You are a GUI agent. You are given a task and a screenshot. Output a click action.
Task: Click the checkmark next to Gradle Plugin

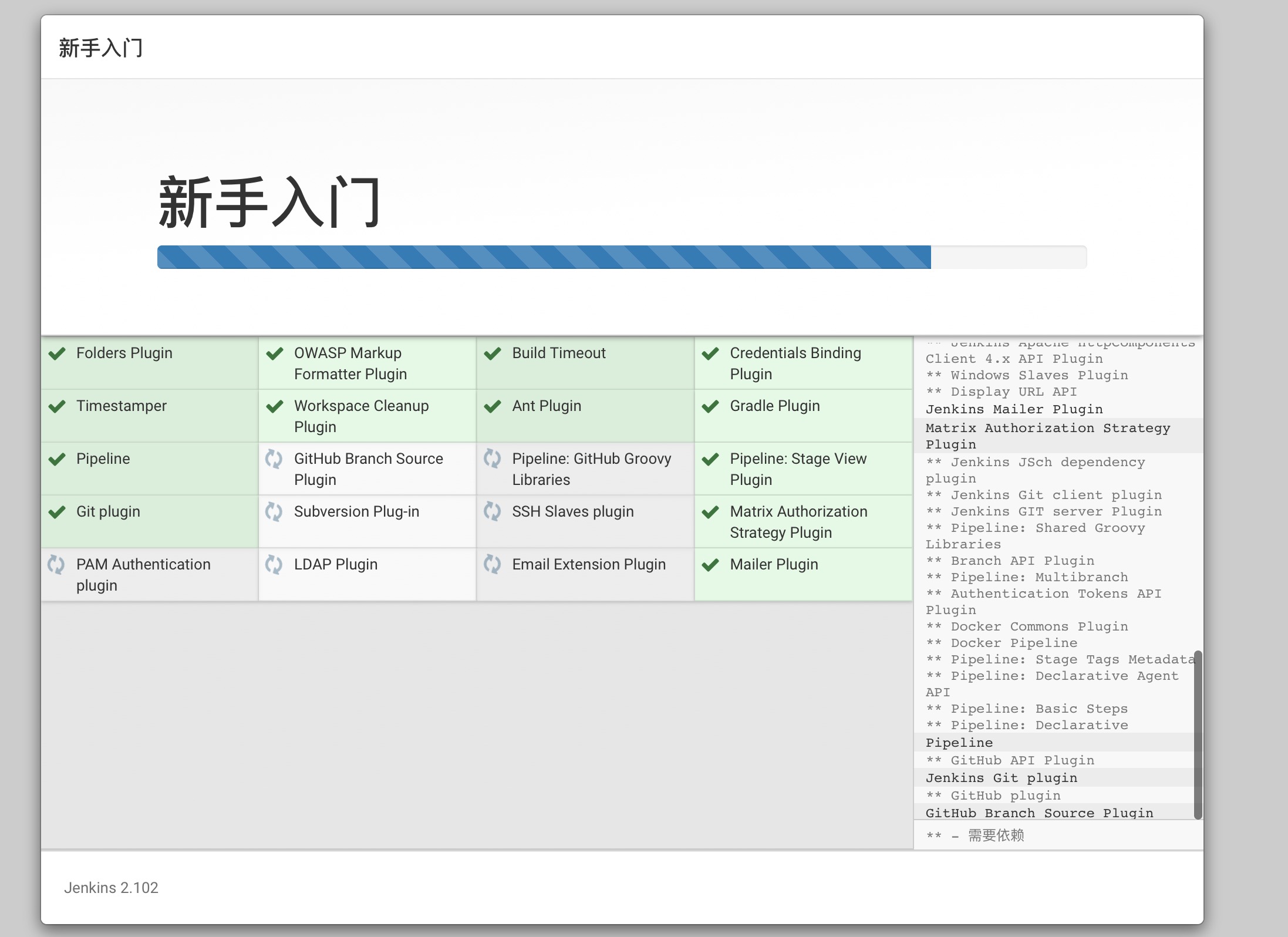(710, 406)
